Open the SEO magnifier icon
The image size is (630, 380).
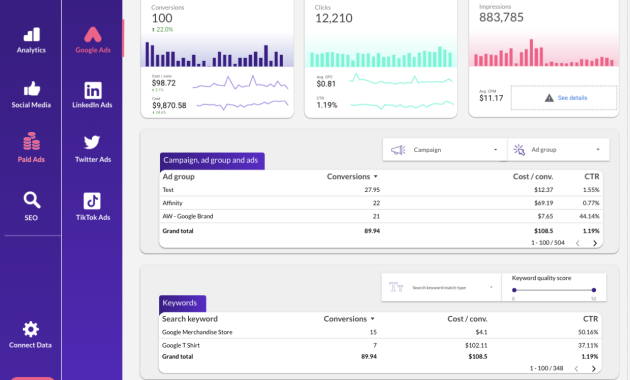pos(31,200)
